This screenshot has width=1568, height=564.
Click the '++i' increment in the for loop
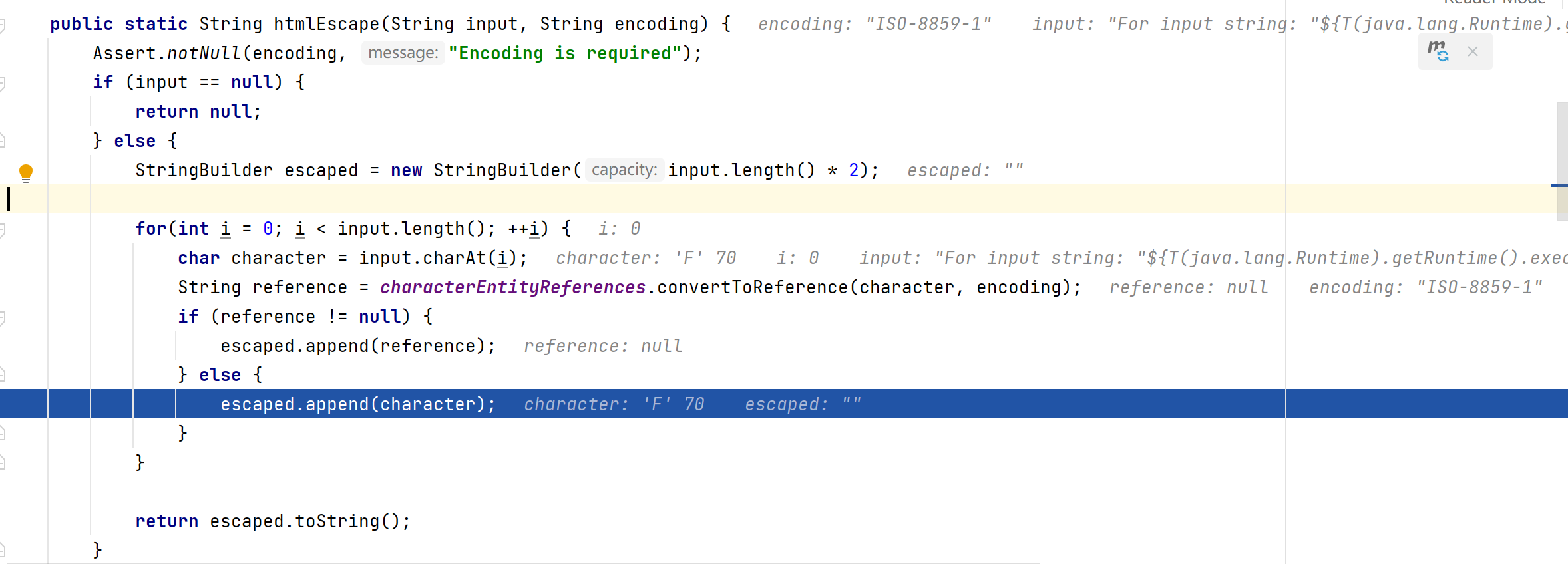tap(524, 229)
